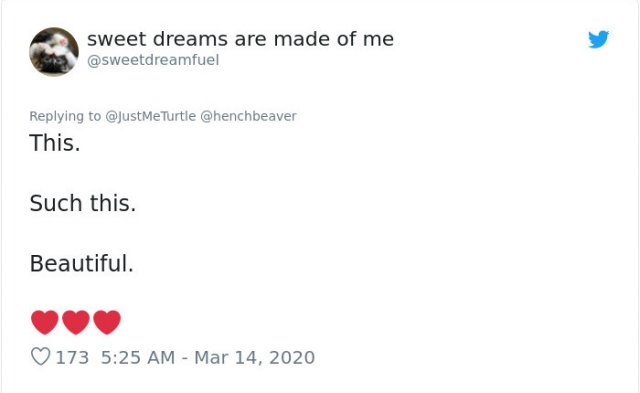Viewport: 640px width, 393px height.
Task: Click the word dreams in the display name
Action: pyautogui.click(x=190, y=39)
